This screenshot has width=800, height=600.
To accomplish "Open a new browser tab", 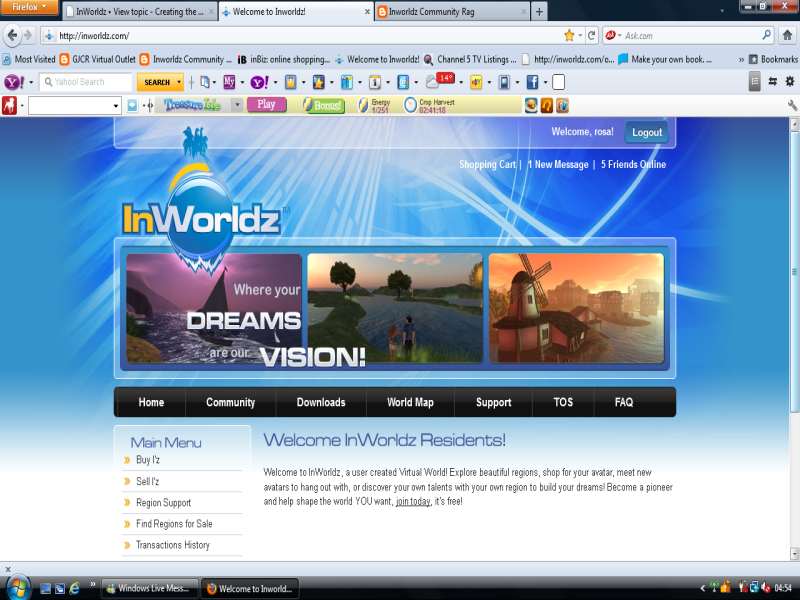I will tap(539, 11).
